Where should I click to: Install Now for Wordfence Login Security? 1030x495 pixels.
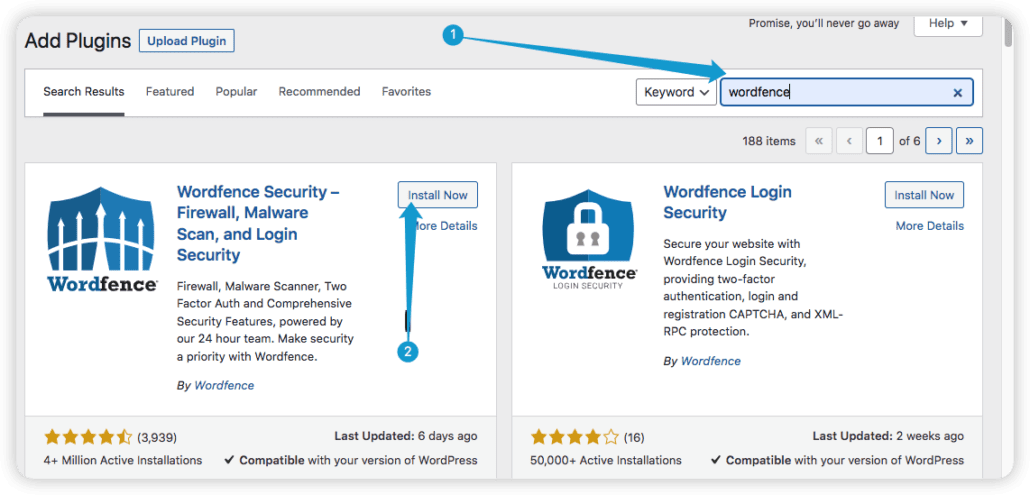[x=924, y=195]
